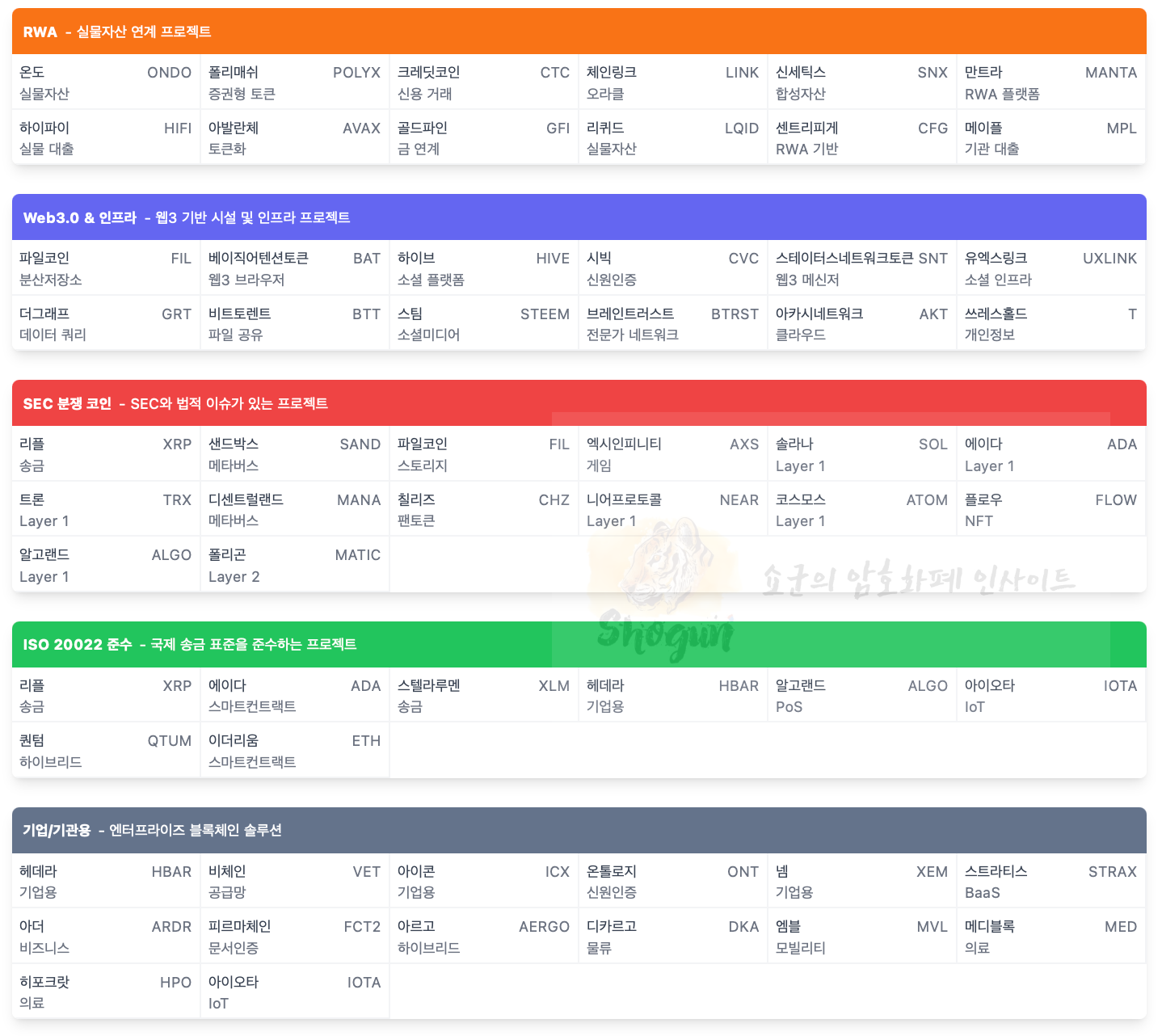
Task: Choose the 칠리즈 CHZ cell
Action: (x=484, y=509)
